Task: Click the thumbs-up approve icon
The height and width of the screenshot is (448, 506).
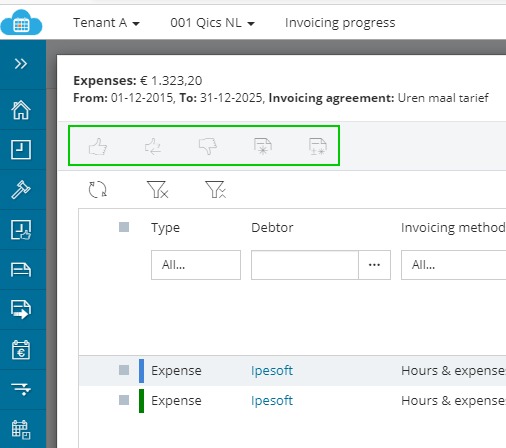Action: [98, 146]
